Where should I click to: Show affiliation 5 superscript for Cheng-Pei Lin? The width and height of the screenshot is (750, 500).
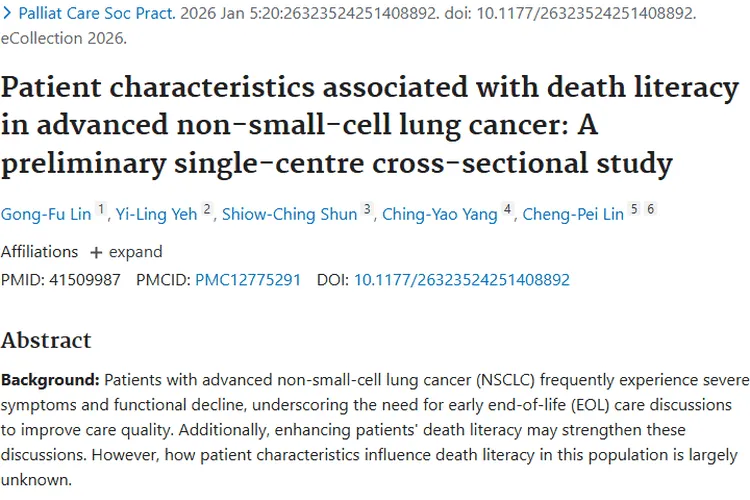633,210
